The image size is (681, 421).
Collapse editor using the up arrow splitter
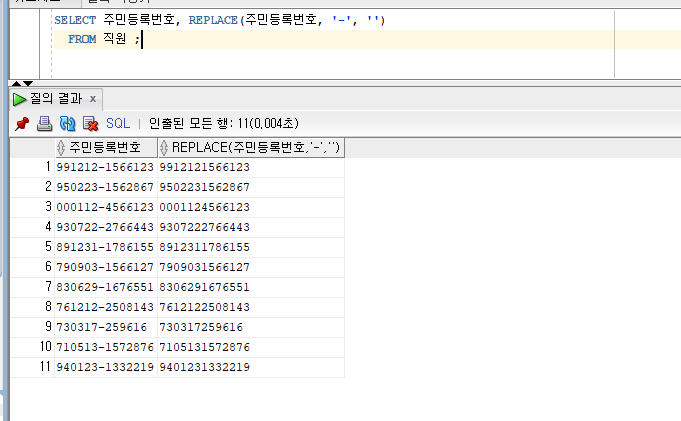(17, 83)
